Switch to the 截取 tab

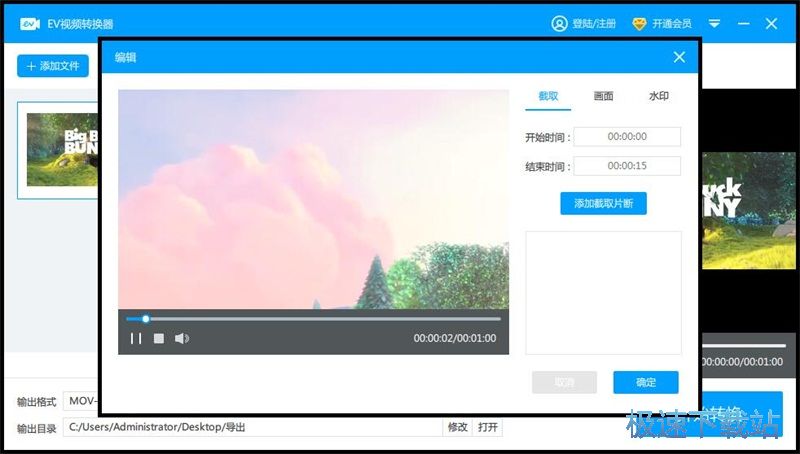pos(548,96)
